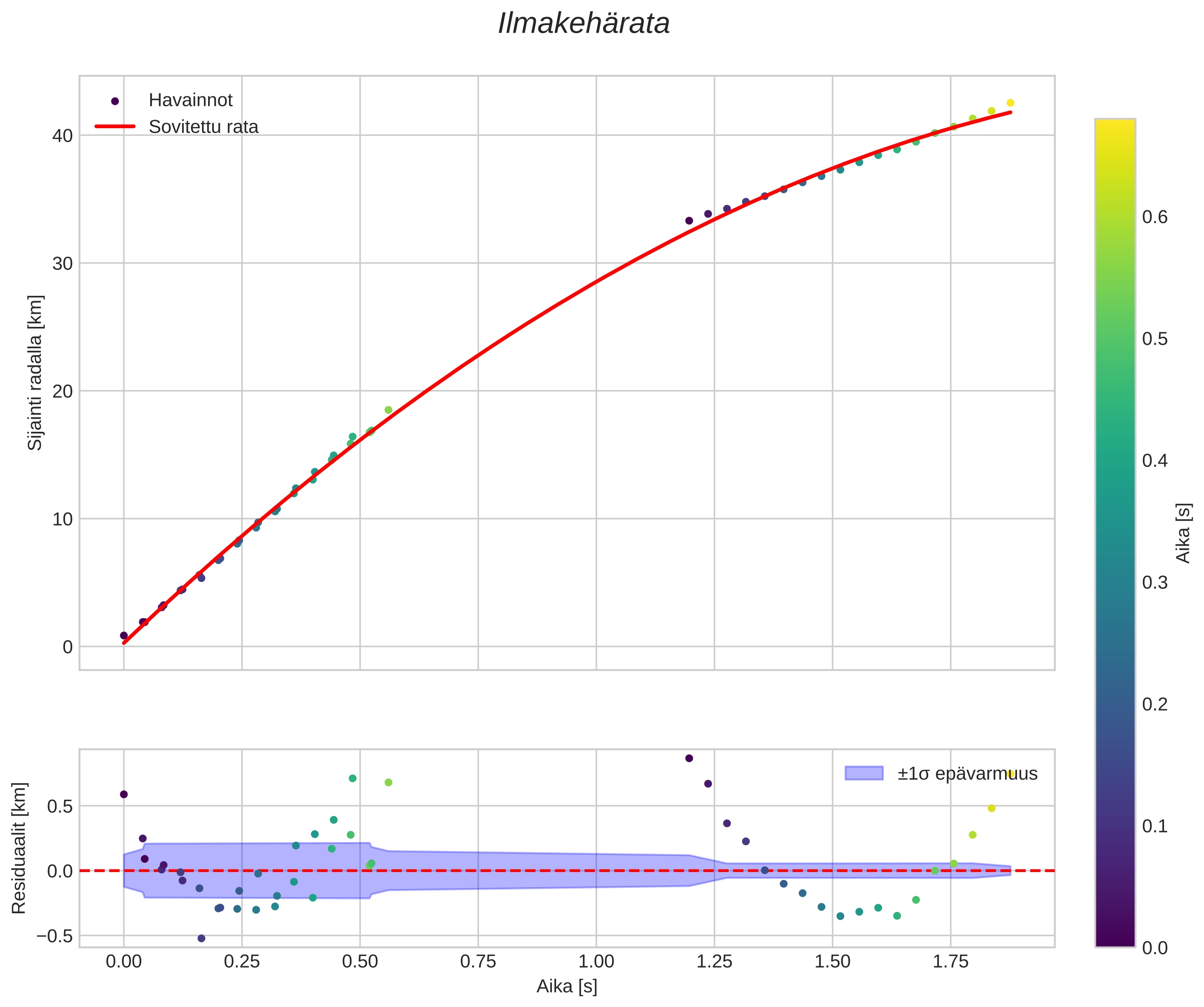Click the lowest residual point below −0.5
Image resolution: width=1204 pixels, height=1007 pixels.
(201, 938)
